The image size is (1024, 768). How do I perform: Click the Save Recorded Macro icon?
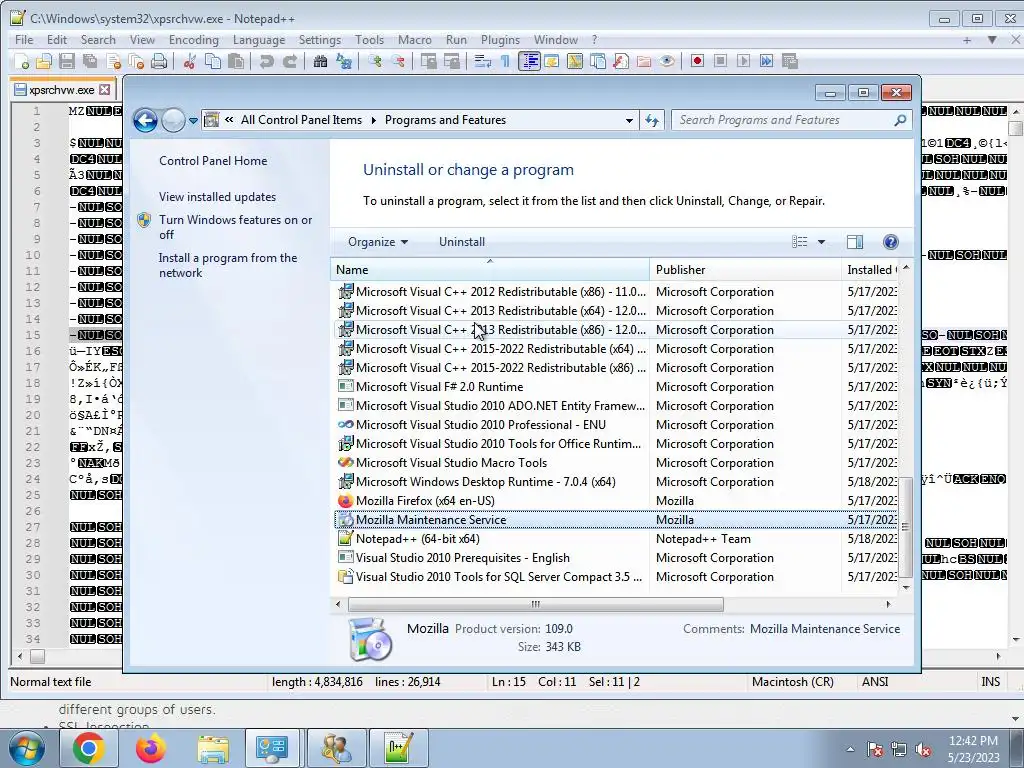click(x=790, y=61)
